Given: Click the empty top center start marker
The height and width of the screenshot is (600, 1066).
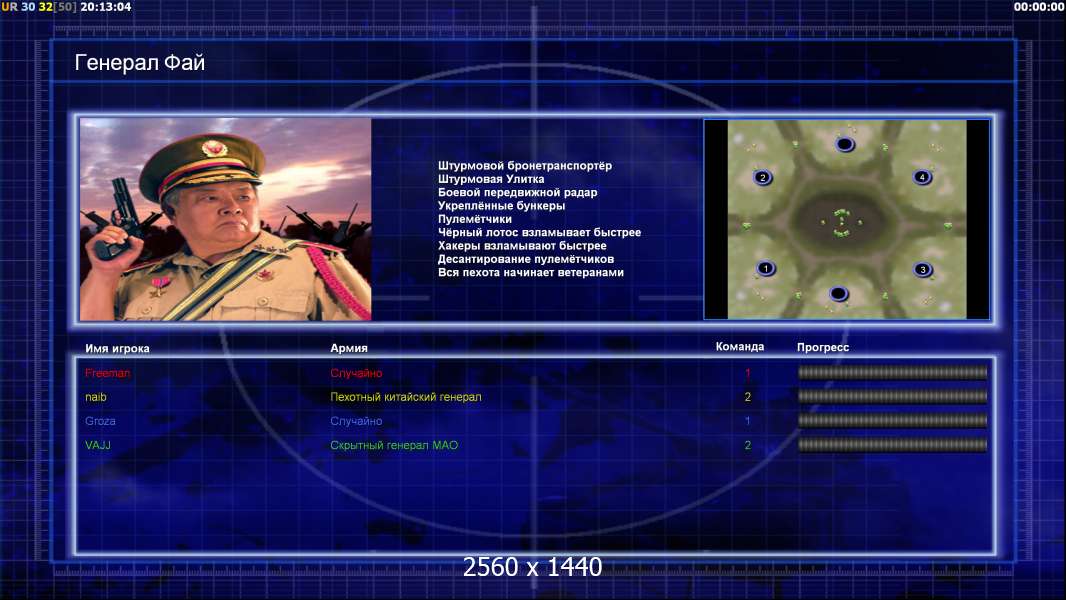Looking at the screenshot, I should [x=844, y=144].
